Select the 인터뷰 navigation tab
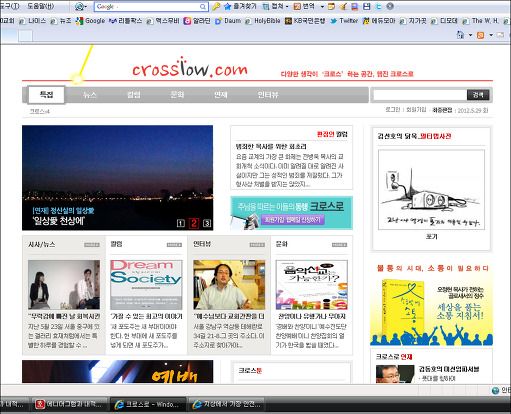 [x=268, y=95]
